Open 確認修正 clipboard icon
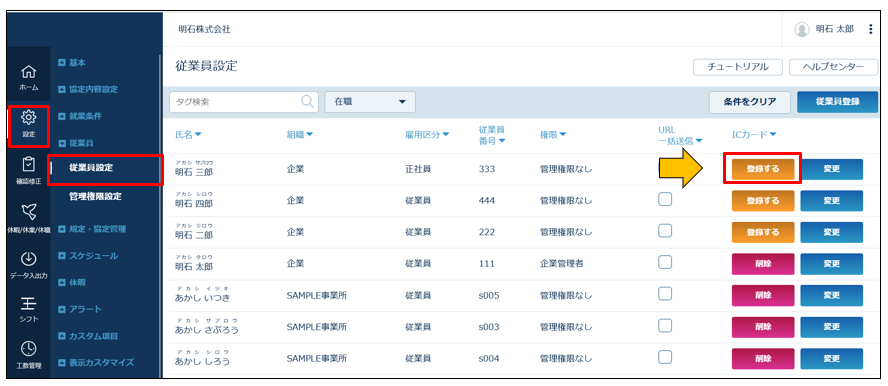This screenshot has width=888, height=386. [29, 171]
